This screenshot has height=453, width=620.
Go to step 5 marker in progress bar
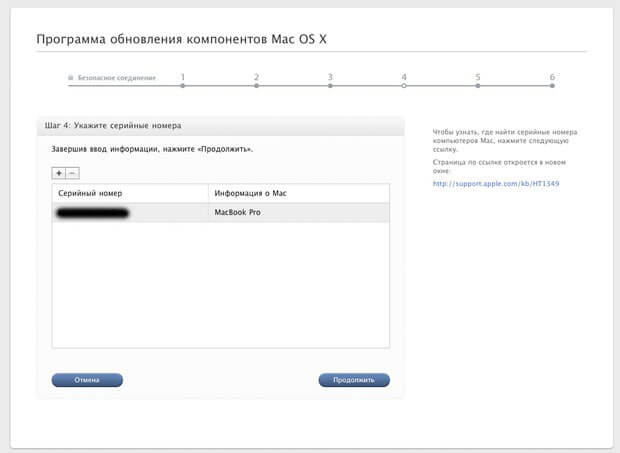478,85
